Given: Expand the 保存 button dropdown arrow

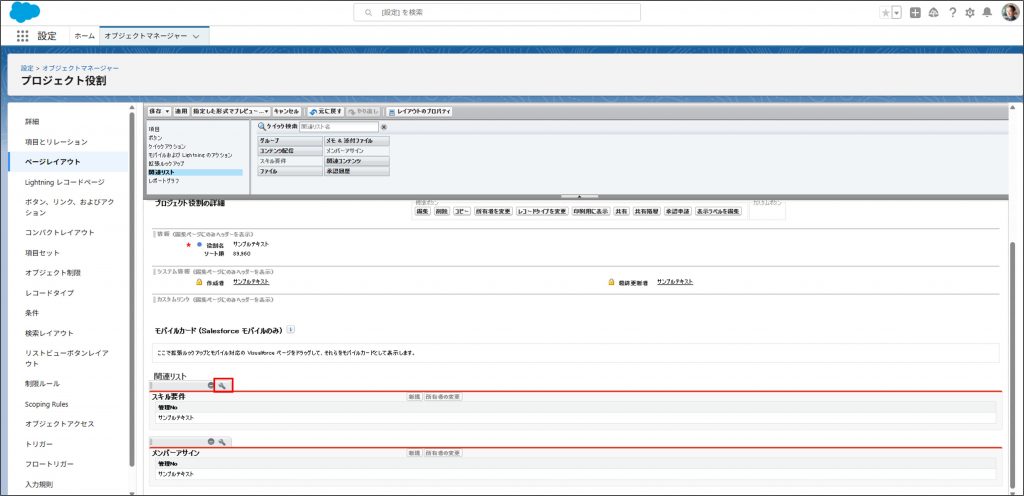Looking at the screenshot, I should point(166,111).
